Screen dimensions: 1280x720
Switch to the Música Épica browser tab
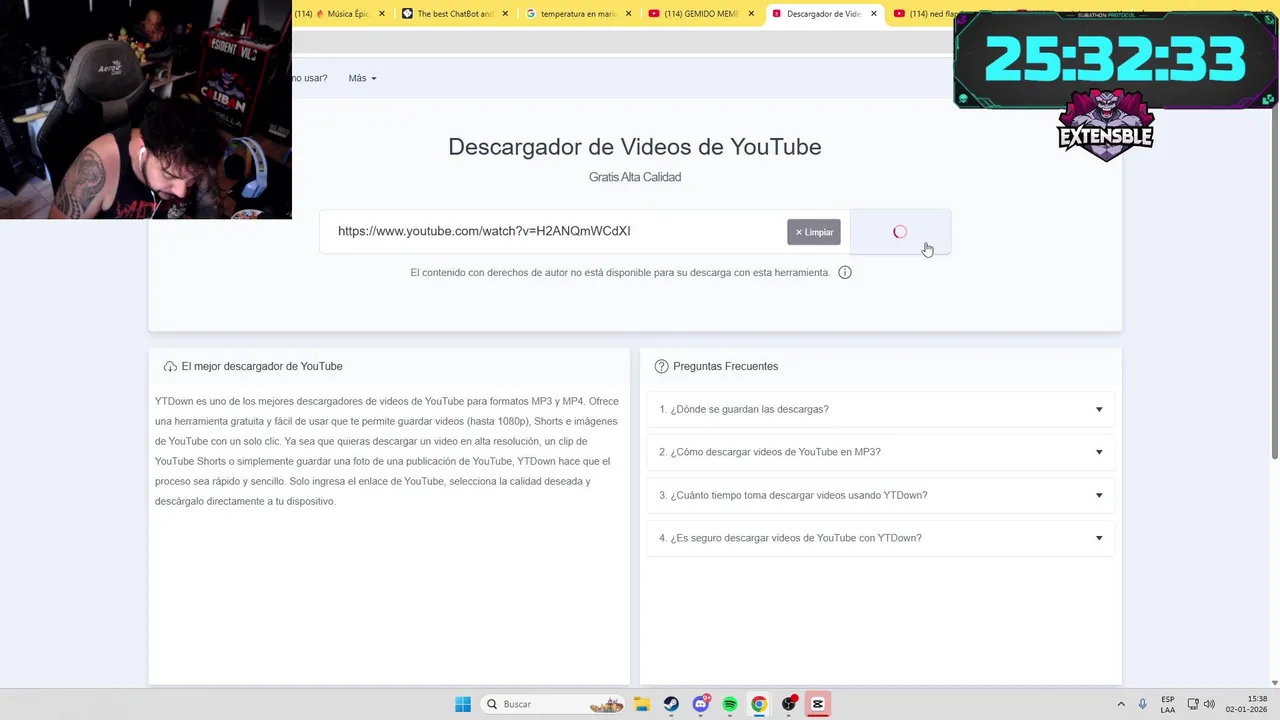pyautogui.click(x=338, y=14)
